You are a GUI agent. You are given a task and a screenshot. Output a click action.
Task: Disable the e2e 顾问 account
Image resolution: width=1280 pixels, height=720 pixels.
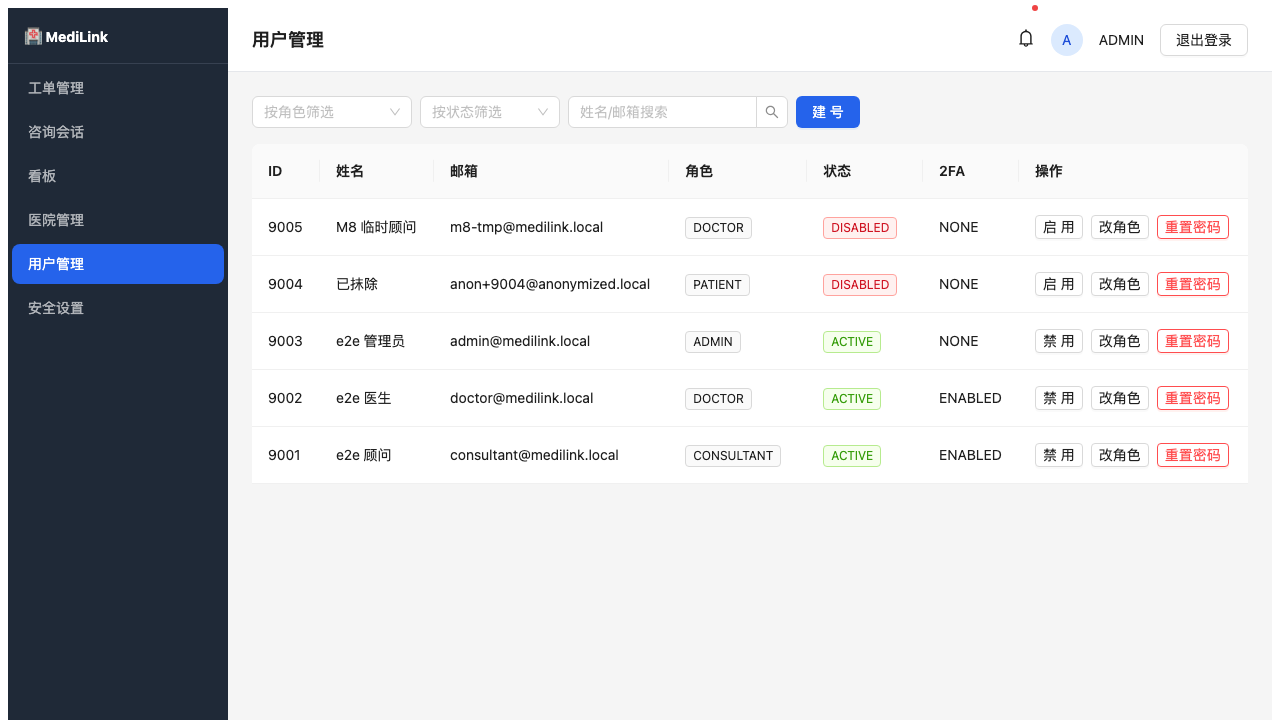1059,455
